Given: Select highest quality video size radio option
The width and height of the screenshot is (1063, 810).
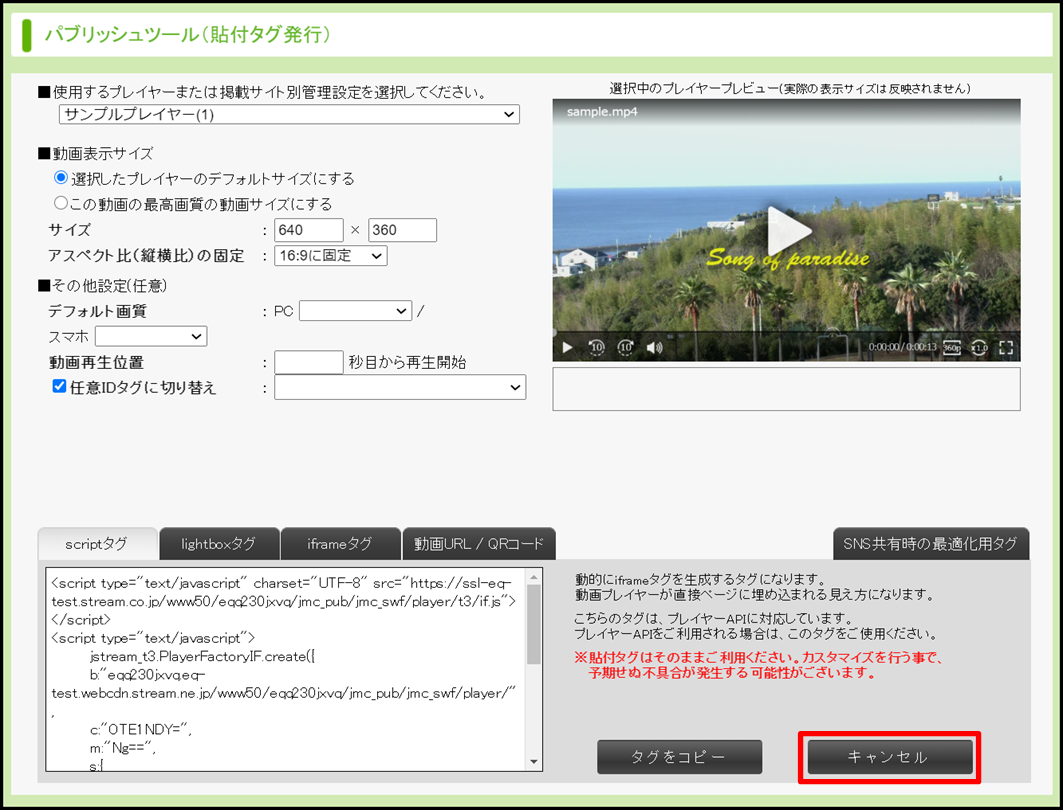Looking at the screenshot, I should click(x=61, y=203).
